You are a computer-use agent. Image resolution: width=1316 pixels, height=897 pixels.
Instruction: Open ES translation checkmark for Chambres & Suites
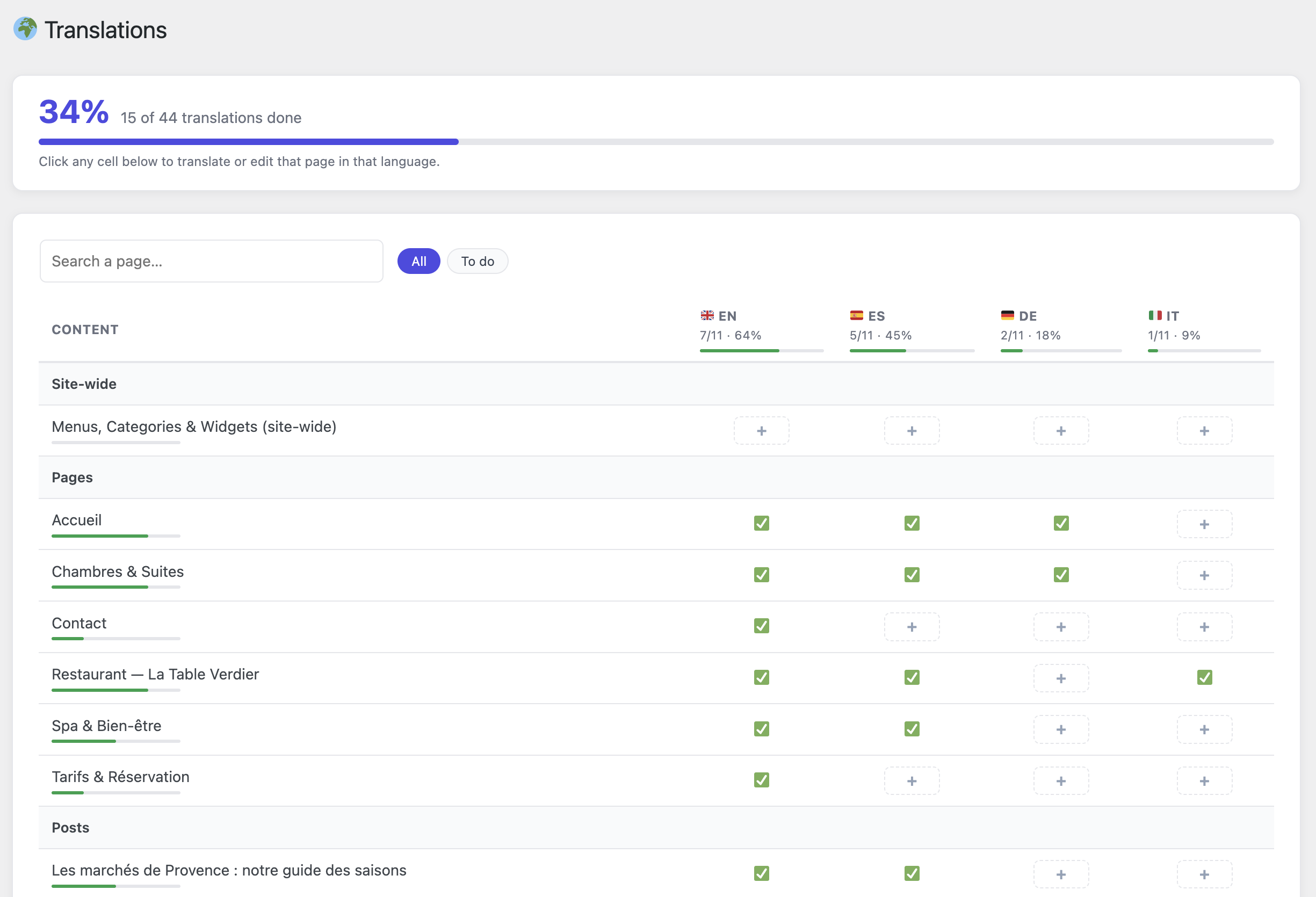coord(912,575)
